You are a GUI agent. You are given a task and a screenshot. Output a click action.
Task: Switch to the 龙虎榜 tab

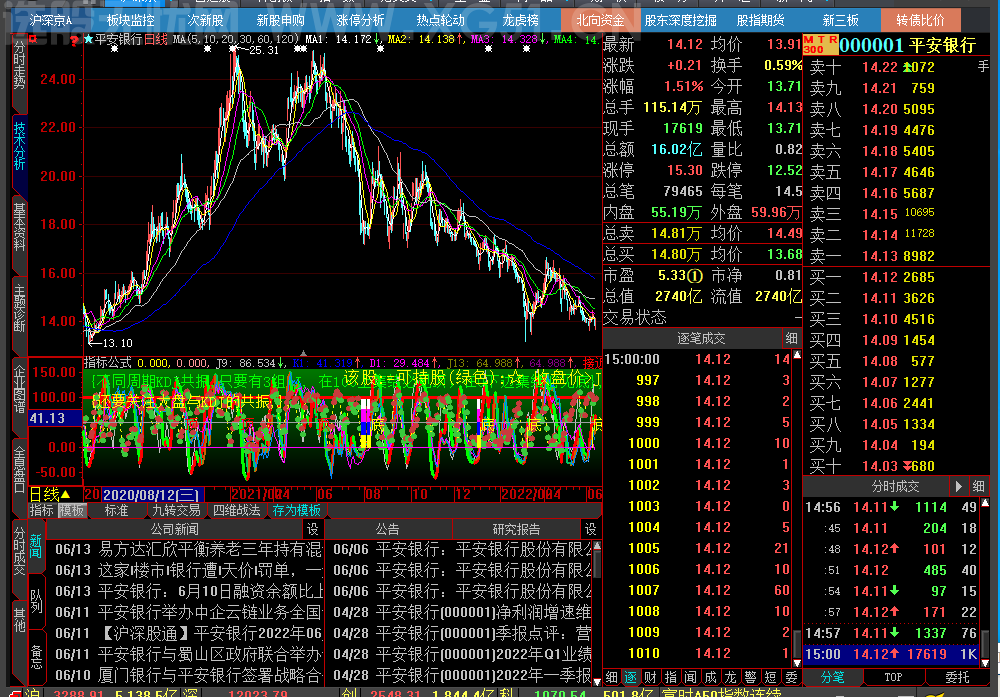pyautogui.click(x=520, y=20)
